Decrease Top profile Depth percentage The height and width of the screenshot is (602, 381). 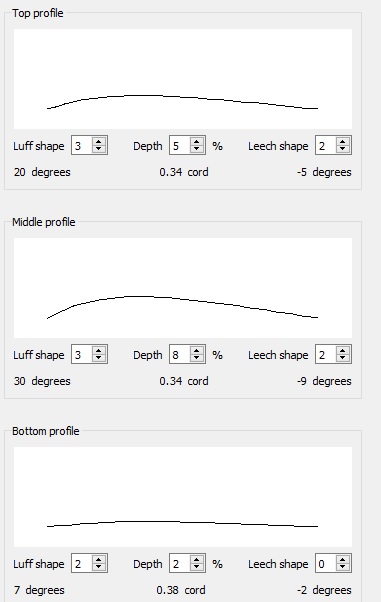click(197, 149)
